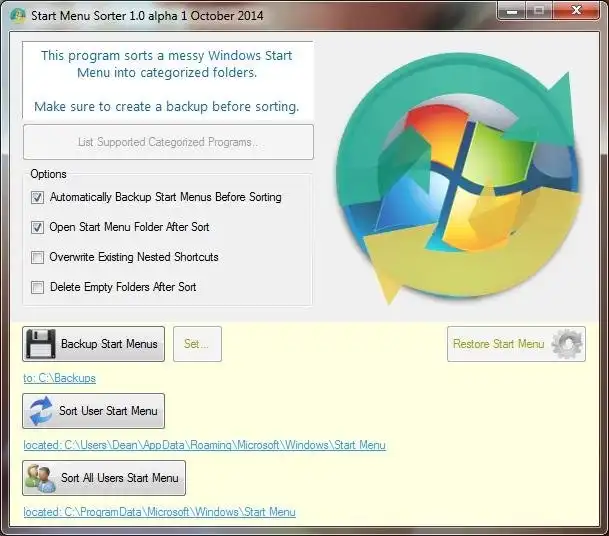Click the gear icon on Restore Start Menu
Image resolution: width=609 pixels, height=536 pixels.
click(567, 344)
